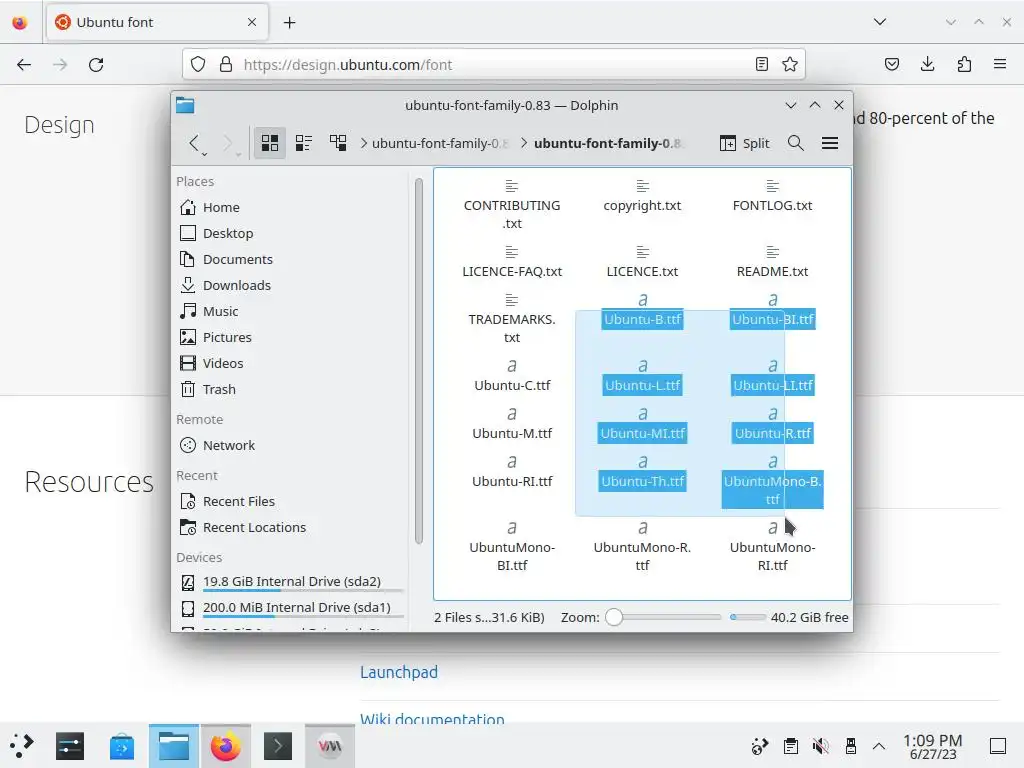
Task: Select the UbuntuMono-BI.ttf font file
Action: point(512,547)
